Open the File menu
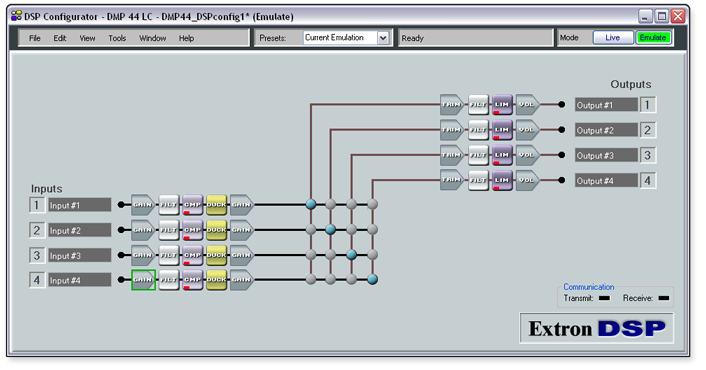The height and width of the screenshot is (370, 706). click(35, 38)
